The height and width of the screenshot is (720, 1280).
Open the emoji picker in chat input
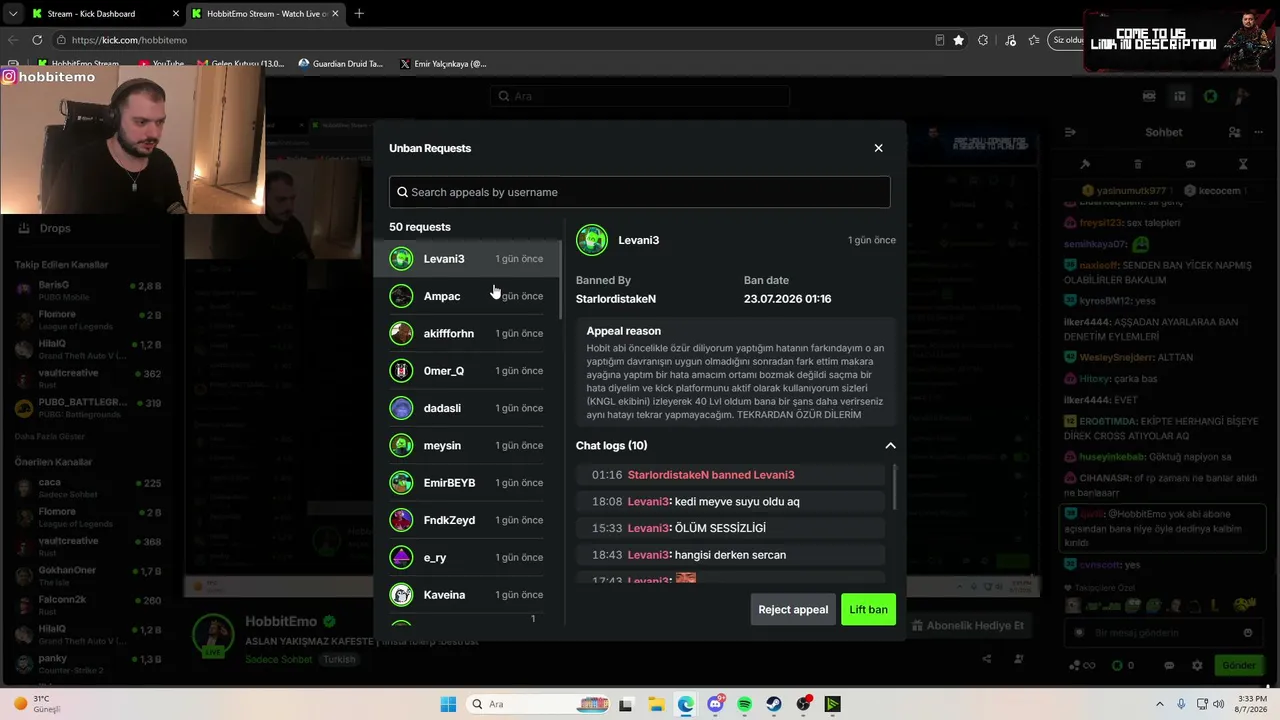pyautogui.click(x=1248, y=633)
